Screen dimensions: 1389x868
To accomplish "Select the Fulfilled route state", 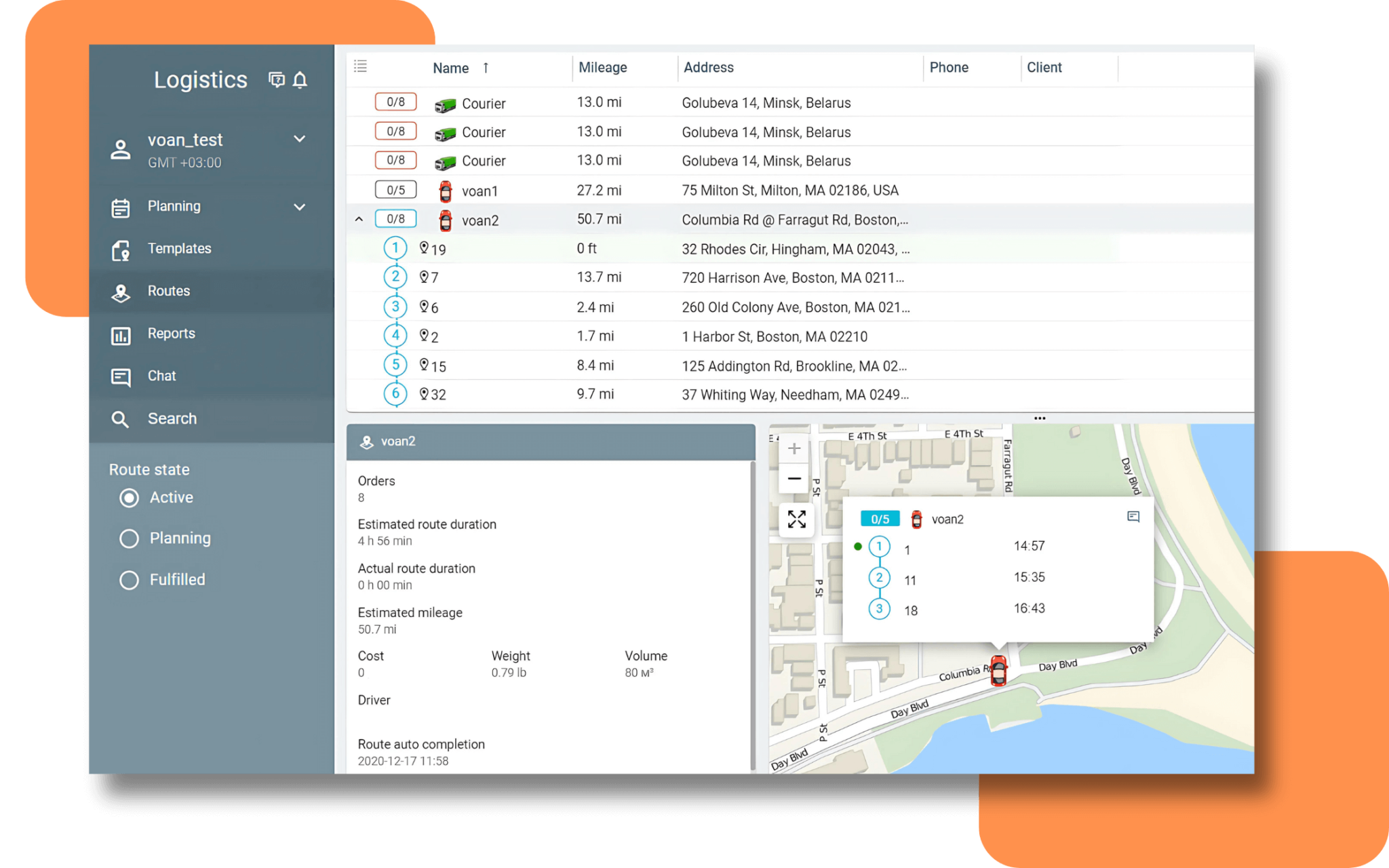I will coord(130,580).
